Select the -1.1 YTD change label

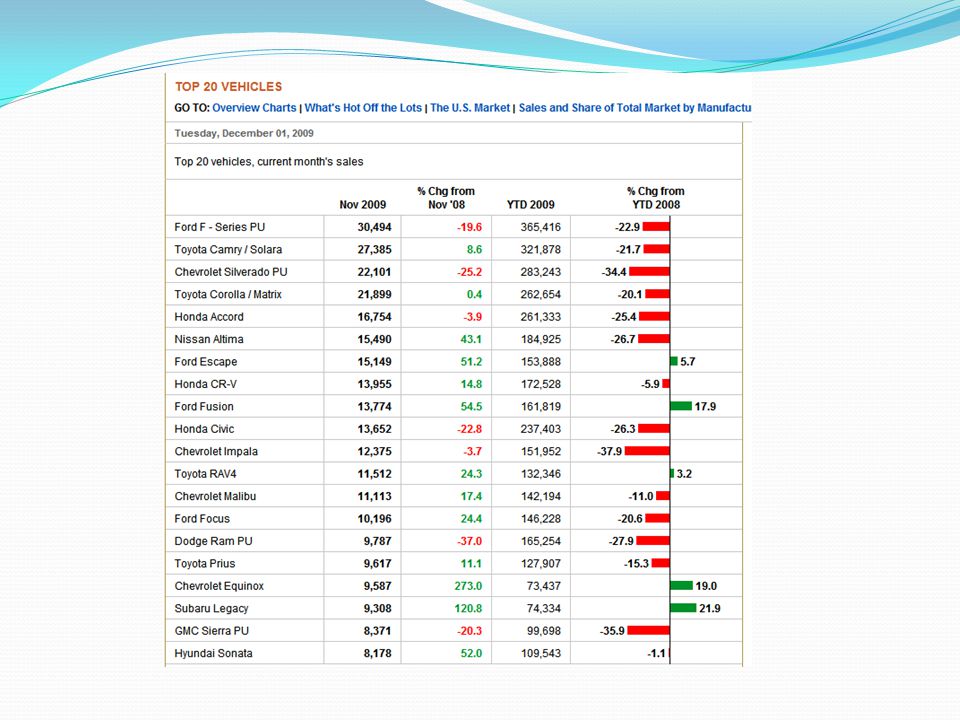point(656,654)
